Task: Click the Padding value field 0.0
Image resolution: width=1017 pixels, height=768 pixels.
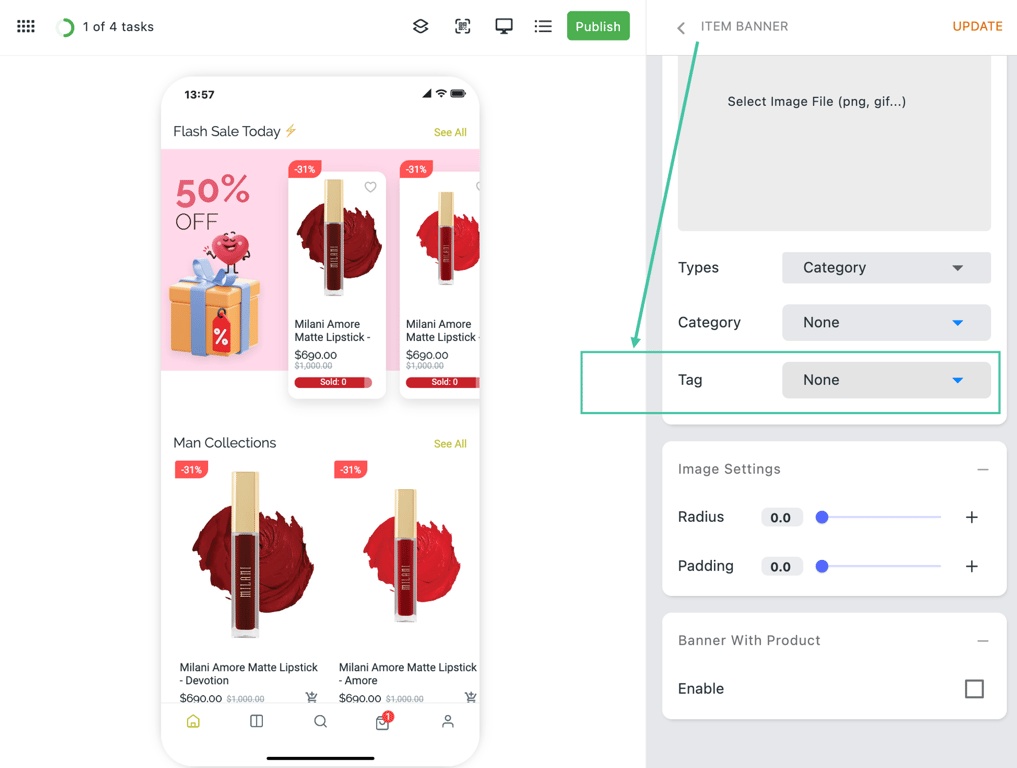Action: point(781,567)
